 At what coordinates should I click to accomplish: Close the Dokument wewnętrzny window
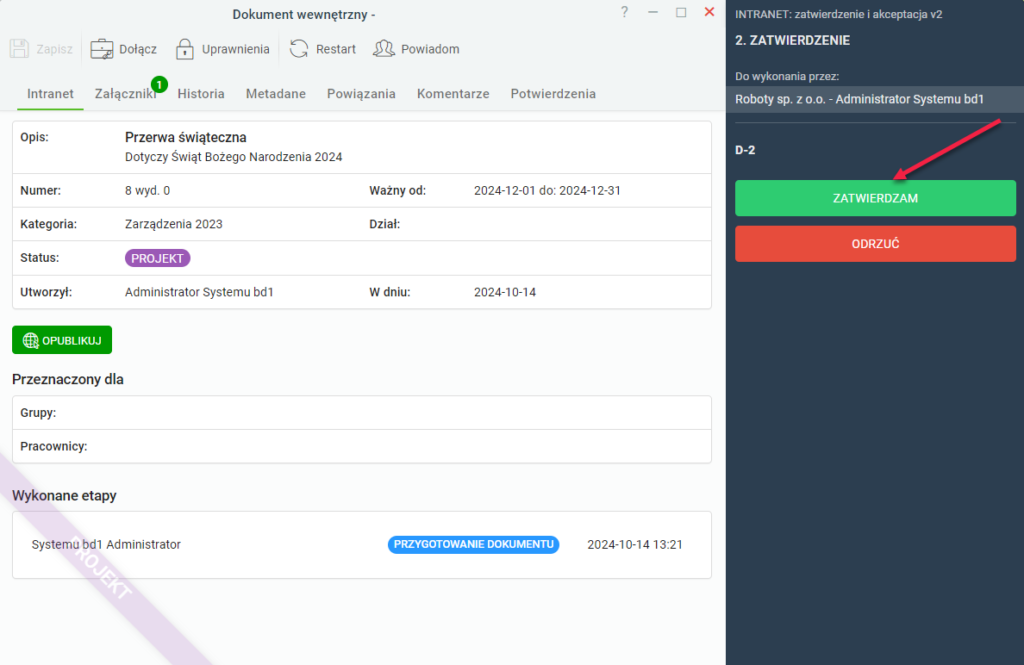709,12
